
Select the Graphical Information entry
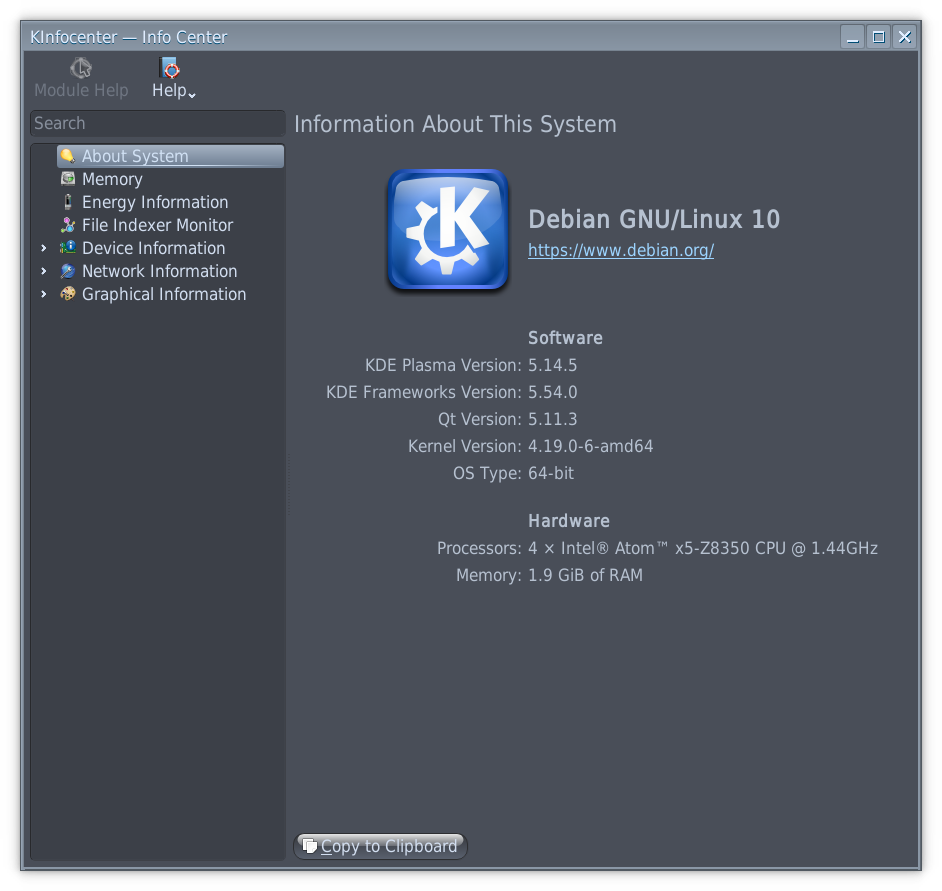point(163,294)
